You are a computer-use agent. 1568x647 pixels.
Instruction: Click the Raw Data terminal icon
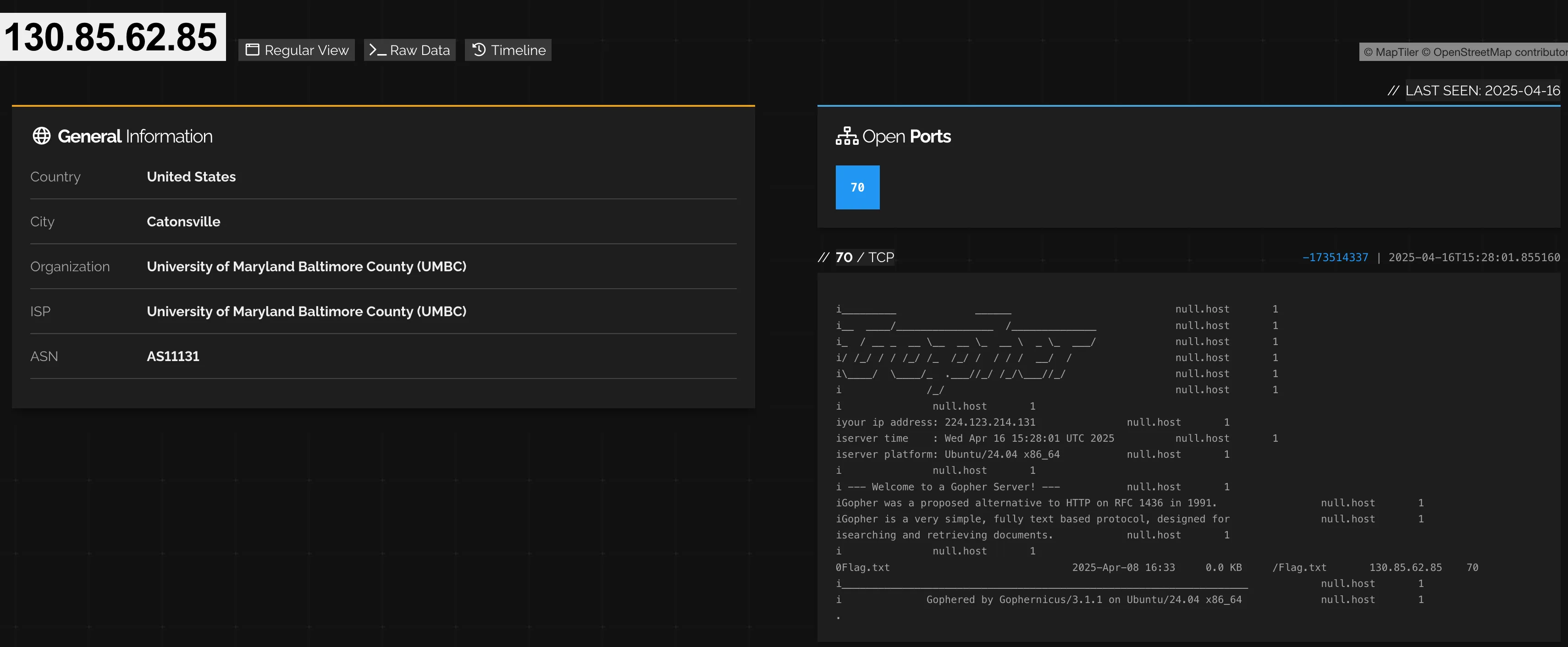377,50
